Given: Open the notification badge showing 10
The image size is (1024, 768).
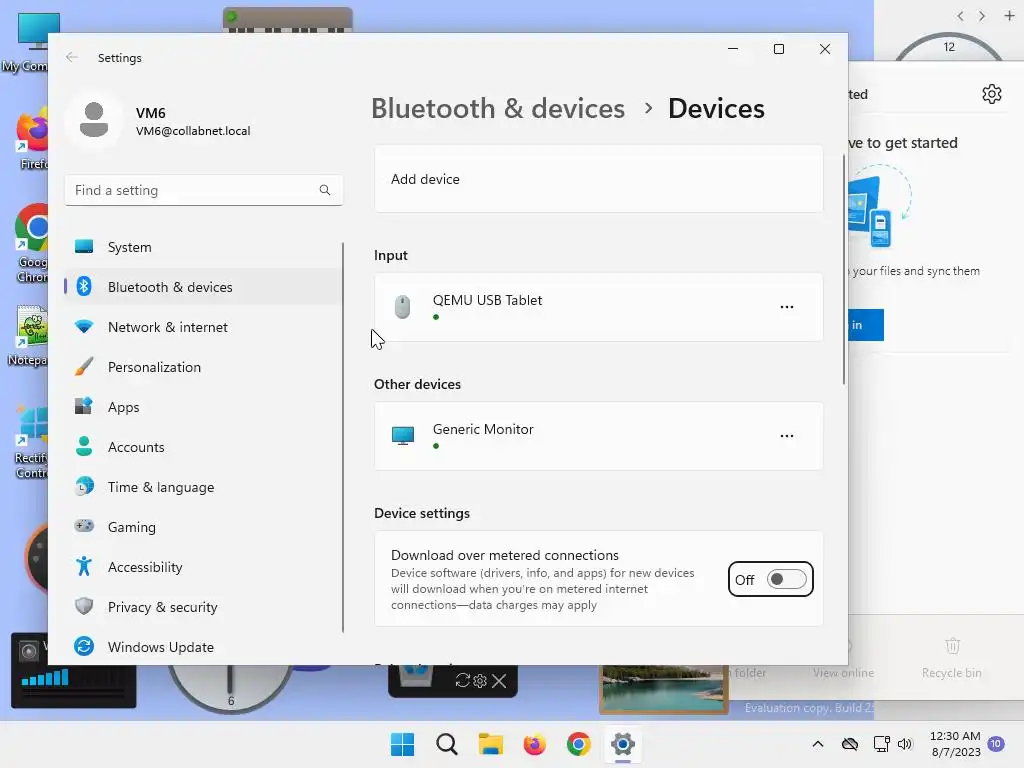Looking at the screenshot, I should click(996, 744).
